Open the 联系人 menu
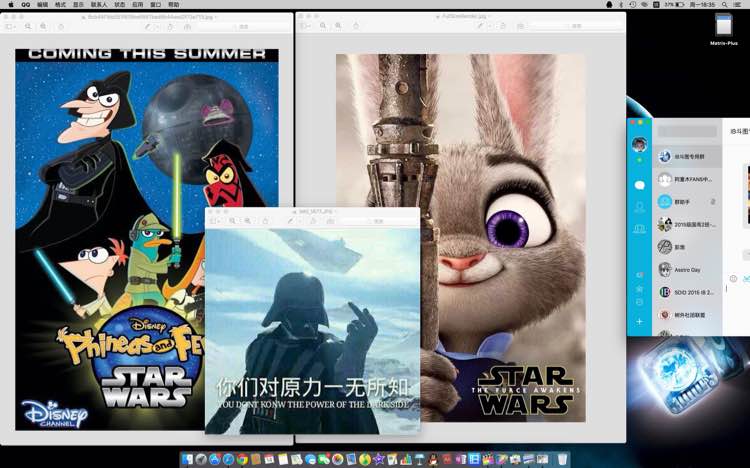Image resolution: width=750 pixels, height=468 pixels. click(99, 4)
